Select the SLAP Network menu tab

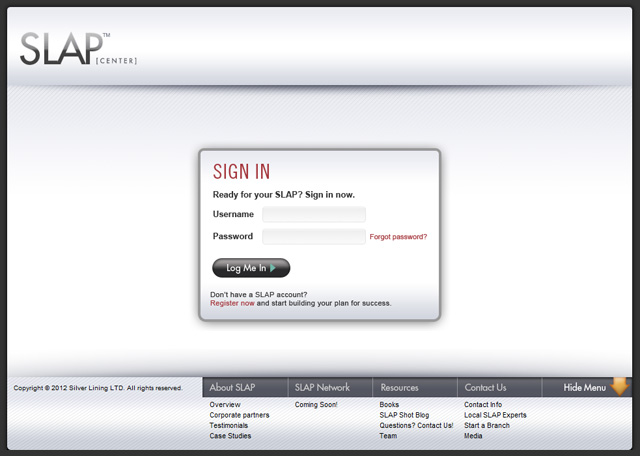tap(320, 387)
